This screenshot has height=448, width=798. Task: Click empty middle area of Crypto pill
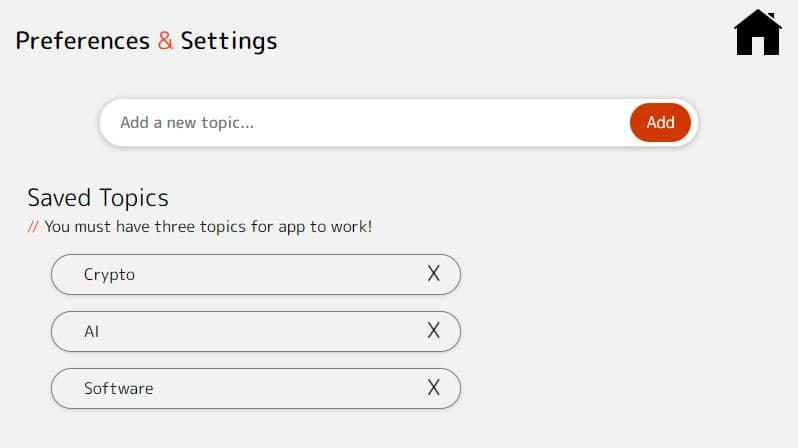click(280, 274)
